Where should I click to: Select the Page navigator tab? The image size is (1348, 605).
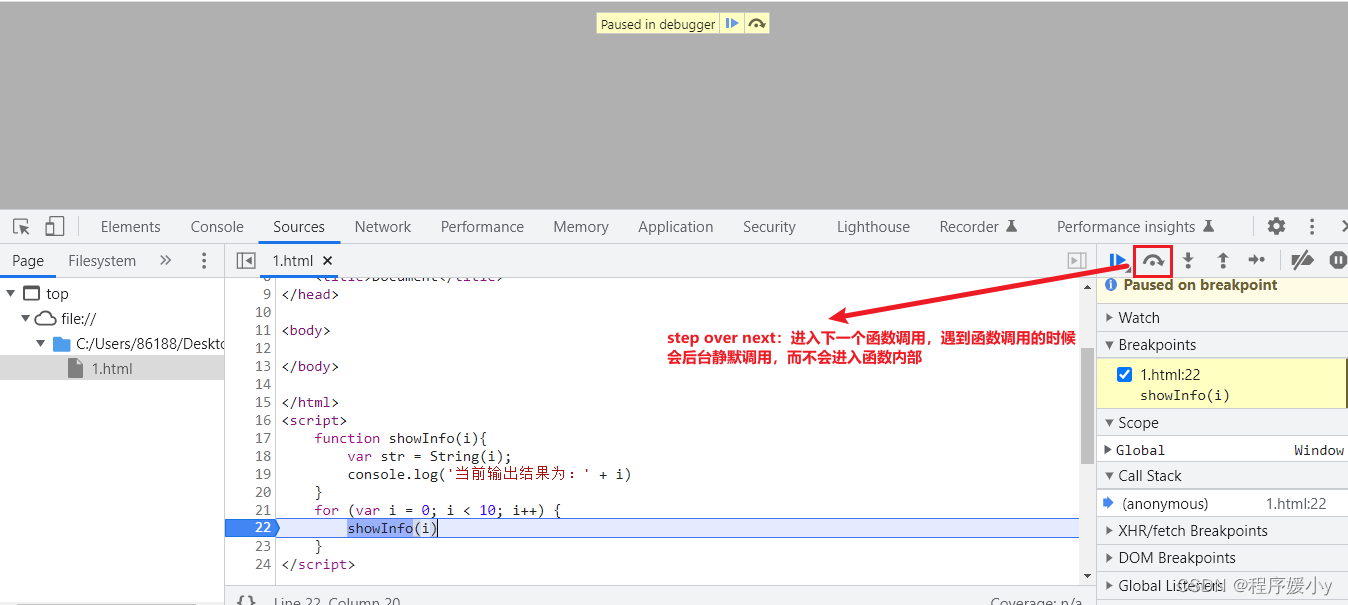tap(28, 261)
